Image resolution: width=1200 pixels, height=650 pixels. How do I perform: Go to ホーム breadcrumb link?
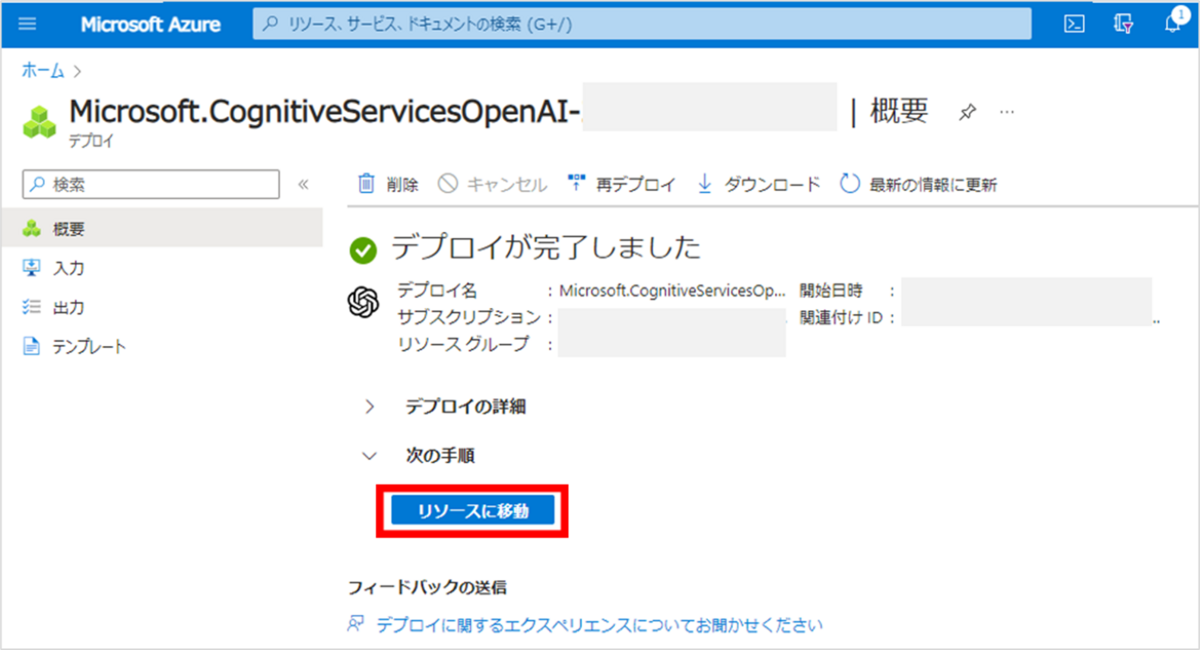click(43, 71)
